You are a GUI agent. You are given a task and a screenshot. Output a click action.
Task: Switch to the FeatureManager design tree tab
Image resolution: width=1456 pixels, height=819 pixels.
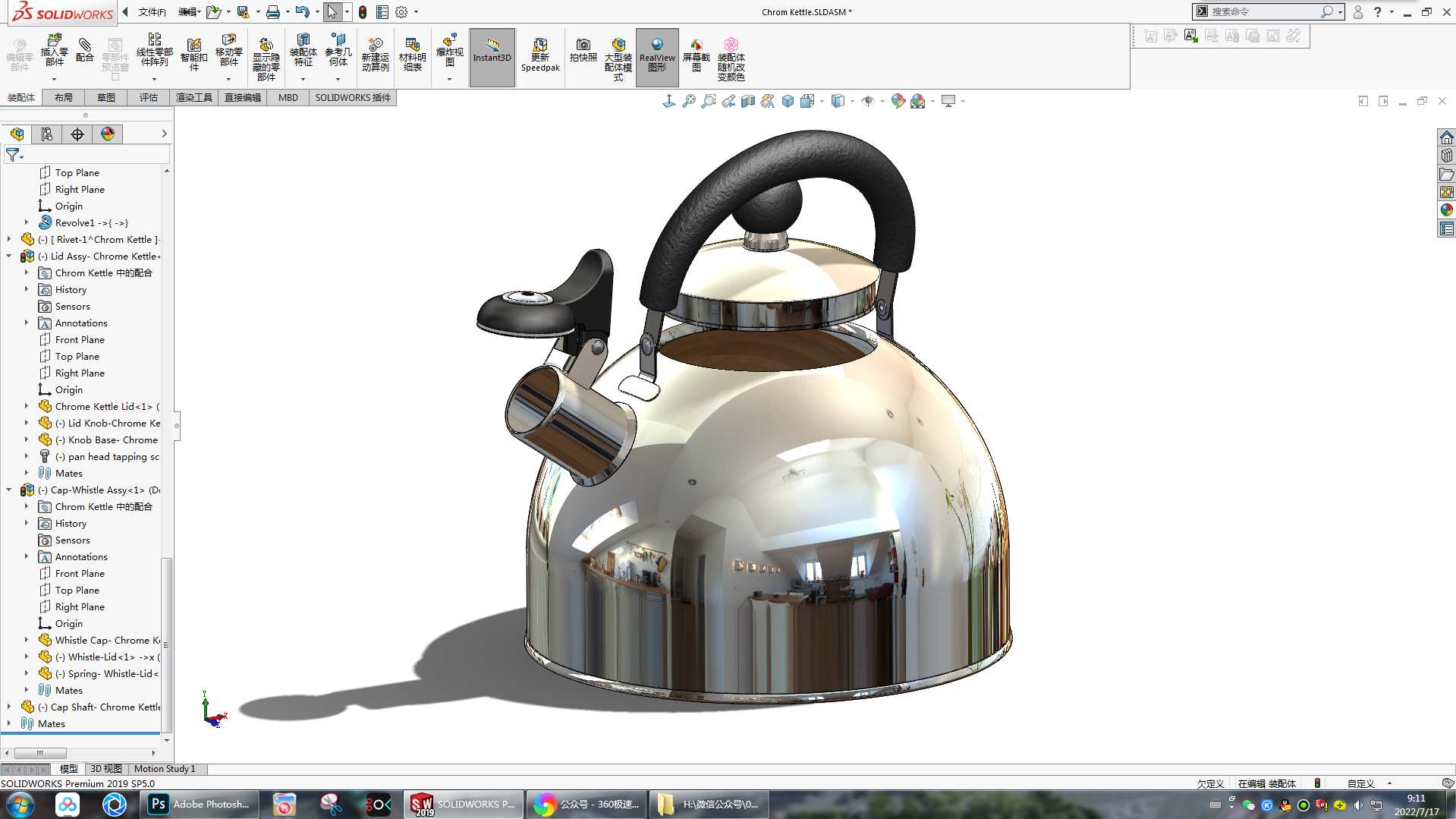[17, 134]
